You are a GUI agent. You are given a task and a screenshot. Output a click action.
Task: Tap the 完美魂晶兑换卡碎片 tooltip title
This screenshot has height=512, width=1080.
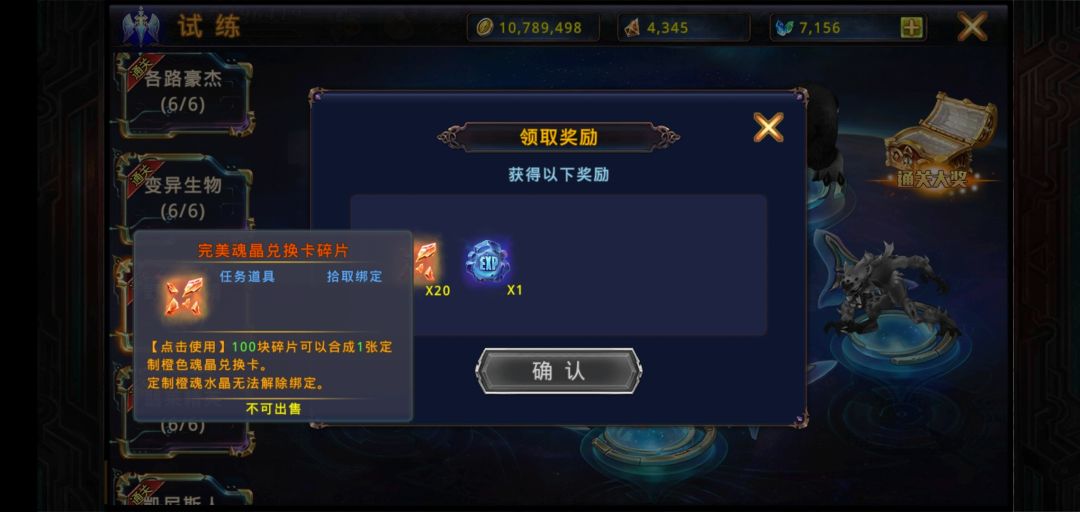coord(273,251)
